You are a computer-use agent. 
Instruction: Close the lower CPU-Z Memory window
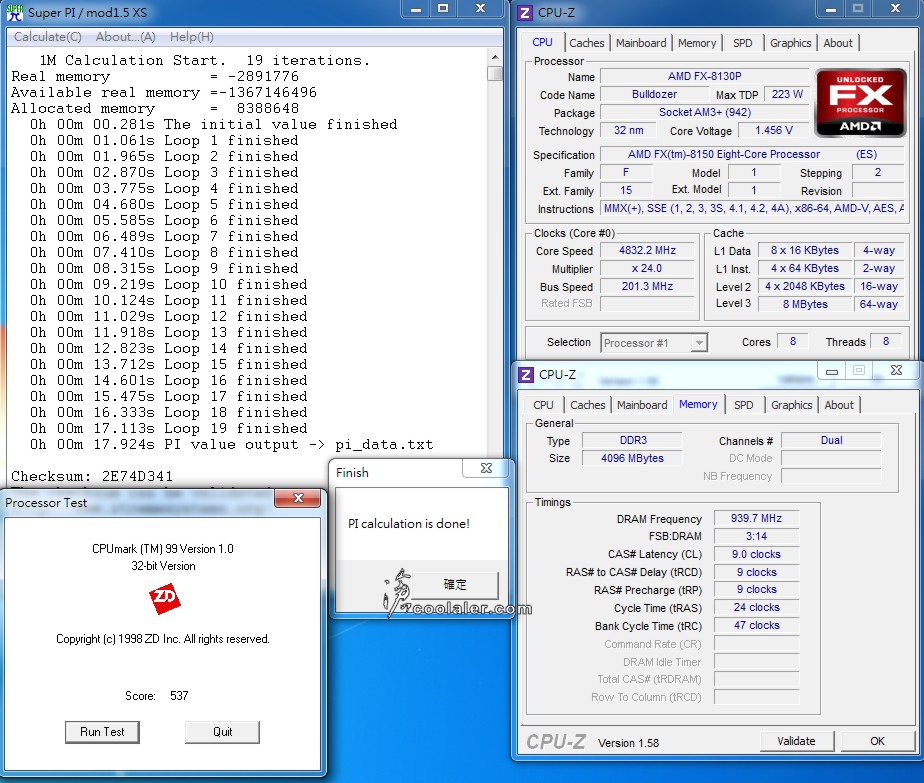pyautogui.click(x=896, y=371)
